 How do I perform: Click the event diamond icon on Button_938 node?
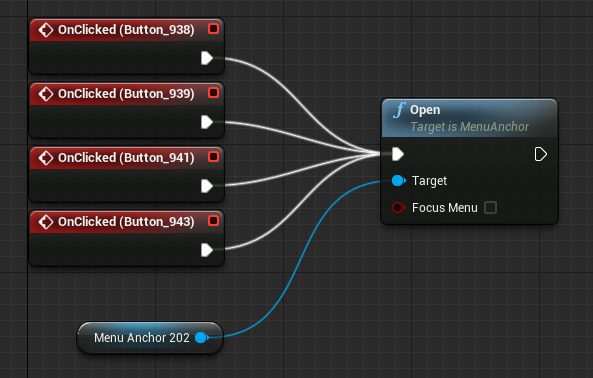point(46,30)
